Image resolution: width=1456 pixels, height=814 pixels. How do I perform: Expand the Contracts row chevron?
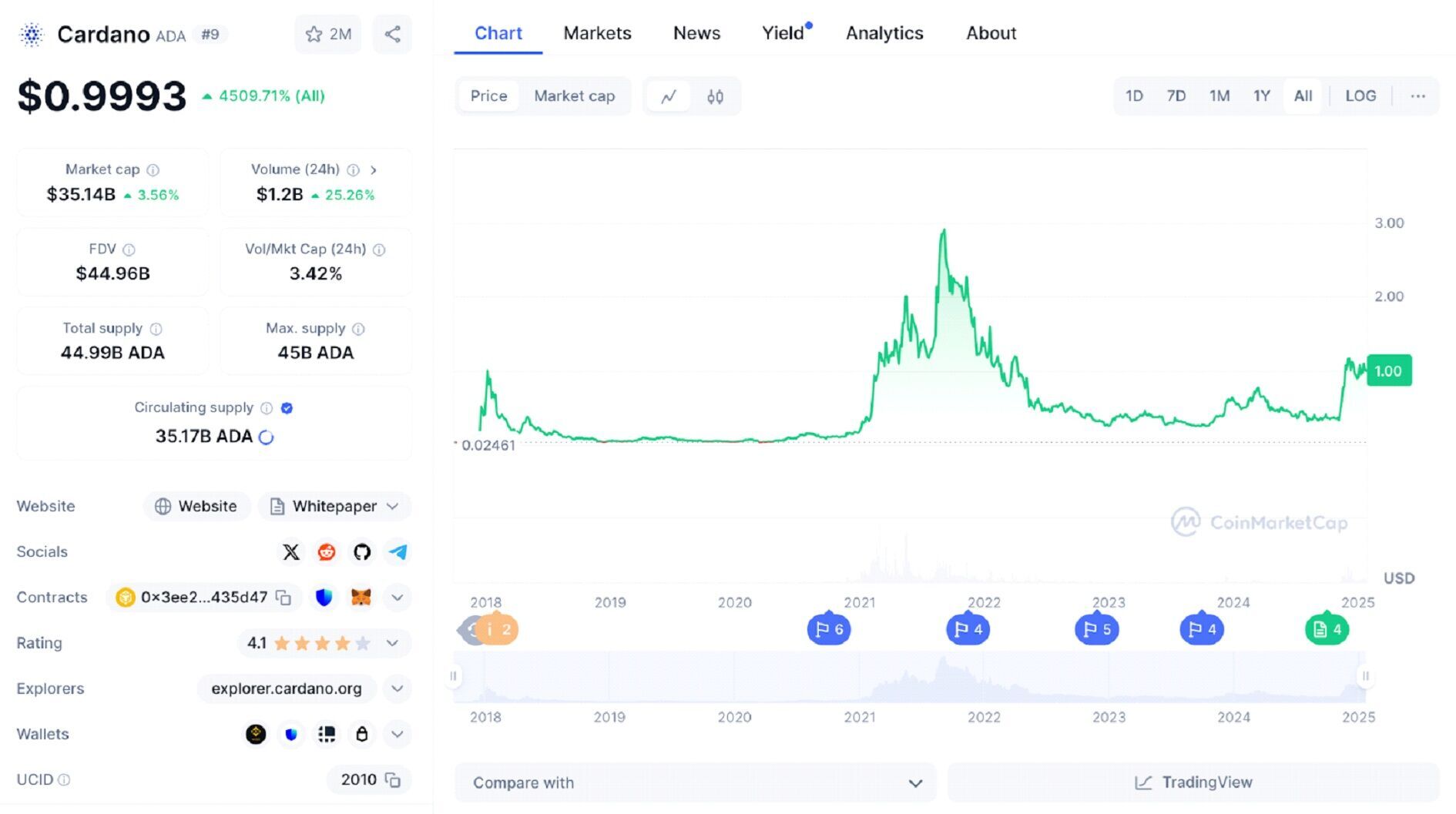[398, 598]
